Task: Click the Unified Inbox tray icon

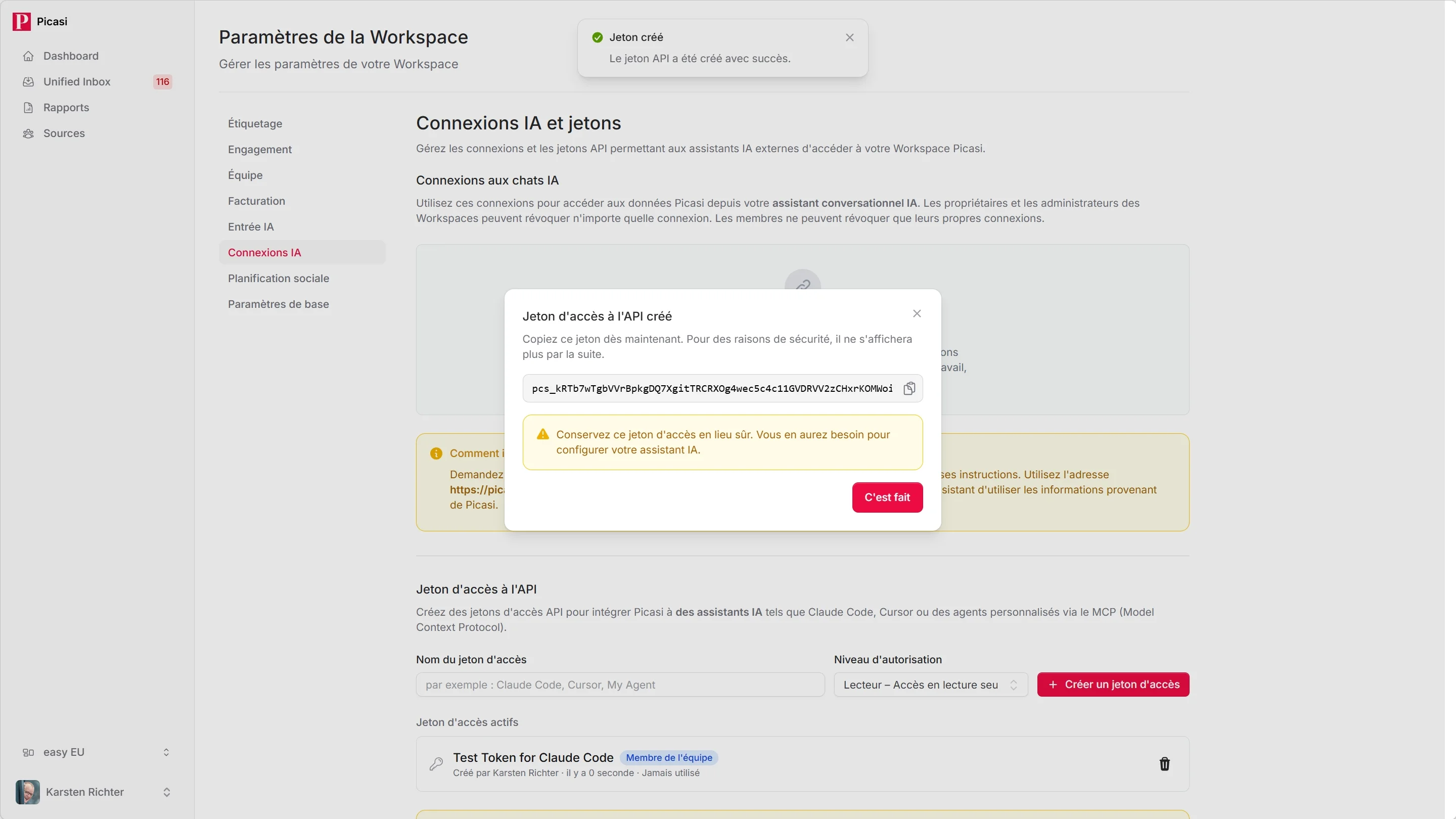Action: (28, 81)
